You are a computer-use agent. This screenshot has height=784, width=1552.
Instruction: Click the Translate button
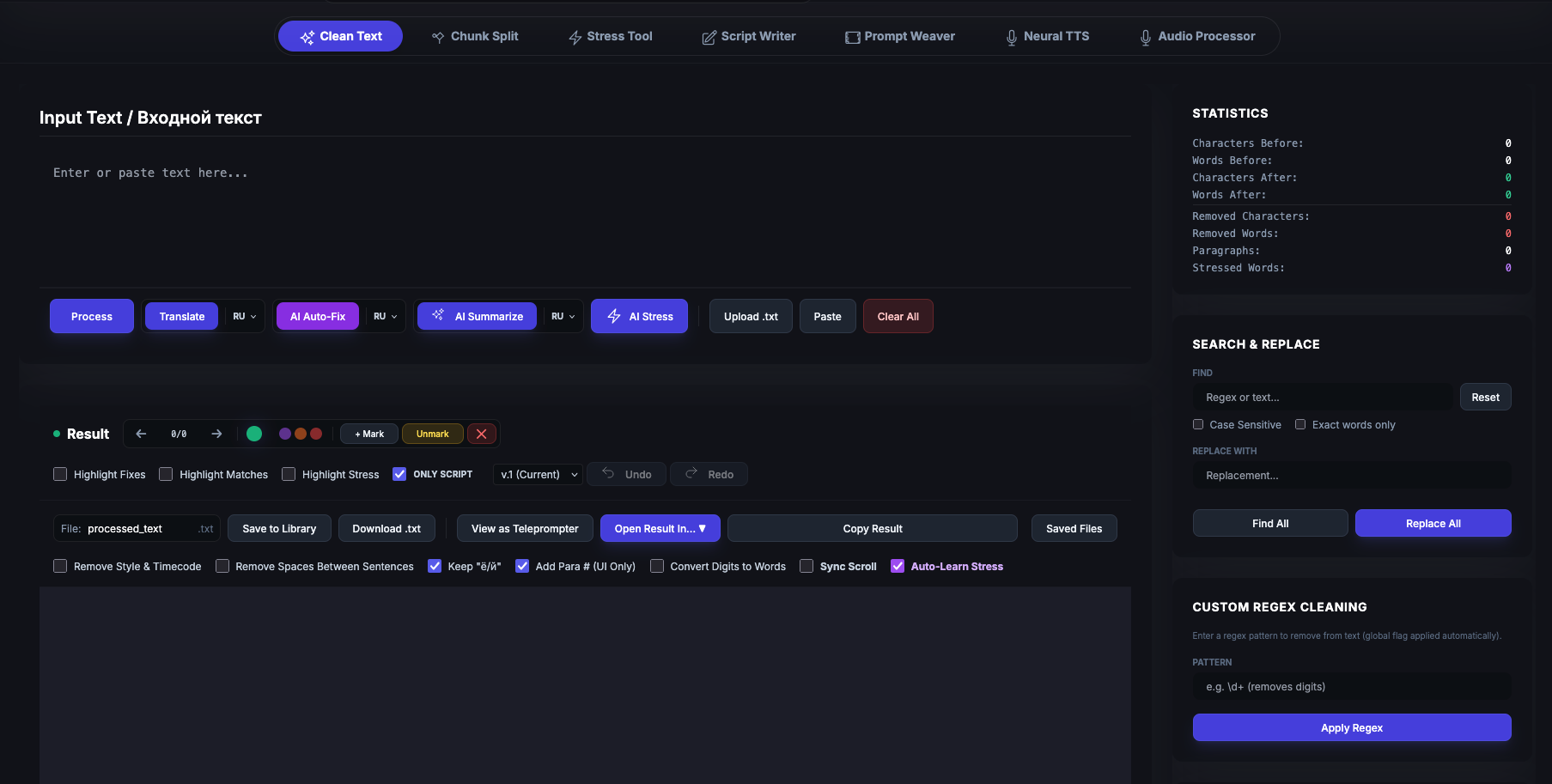coord(182,316)
